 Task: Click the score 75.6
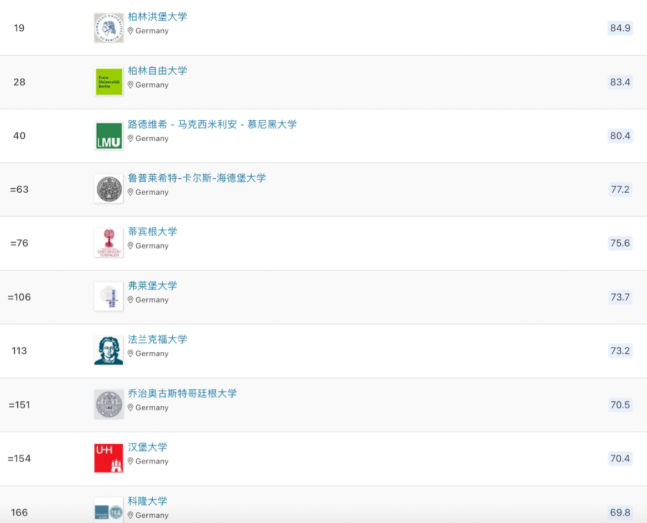pos(620,243)
